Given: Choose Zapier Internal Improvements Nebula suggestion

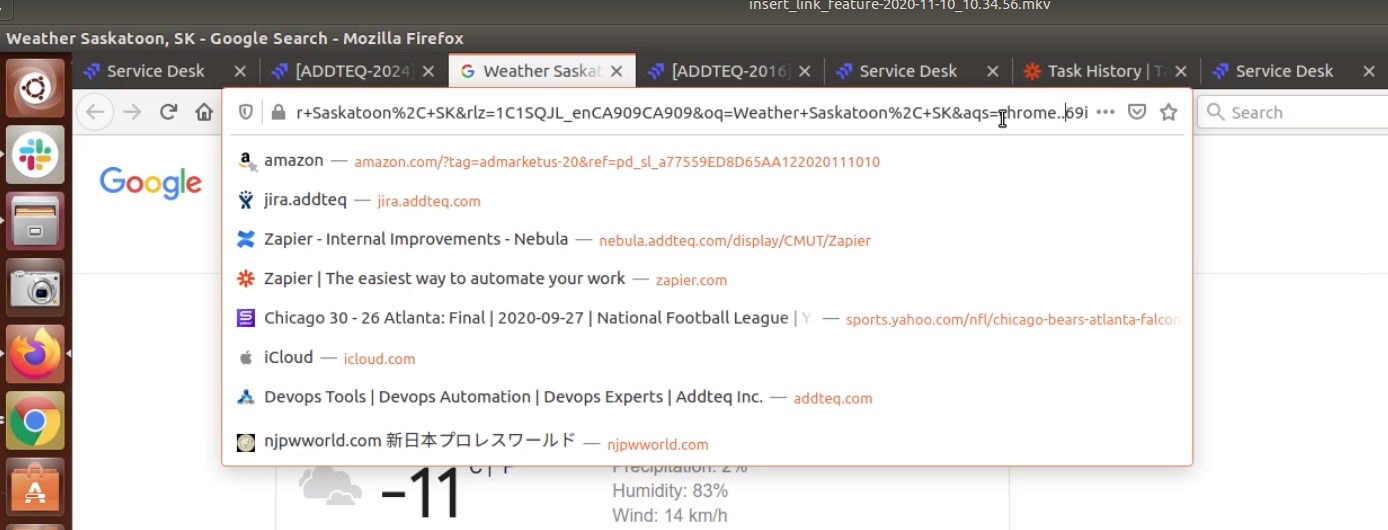Looking at the screenshot, I should tap(707, 240).
